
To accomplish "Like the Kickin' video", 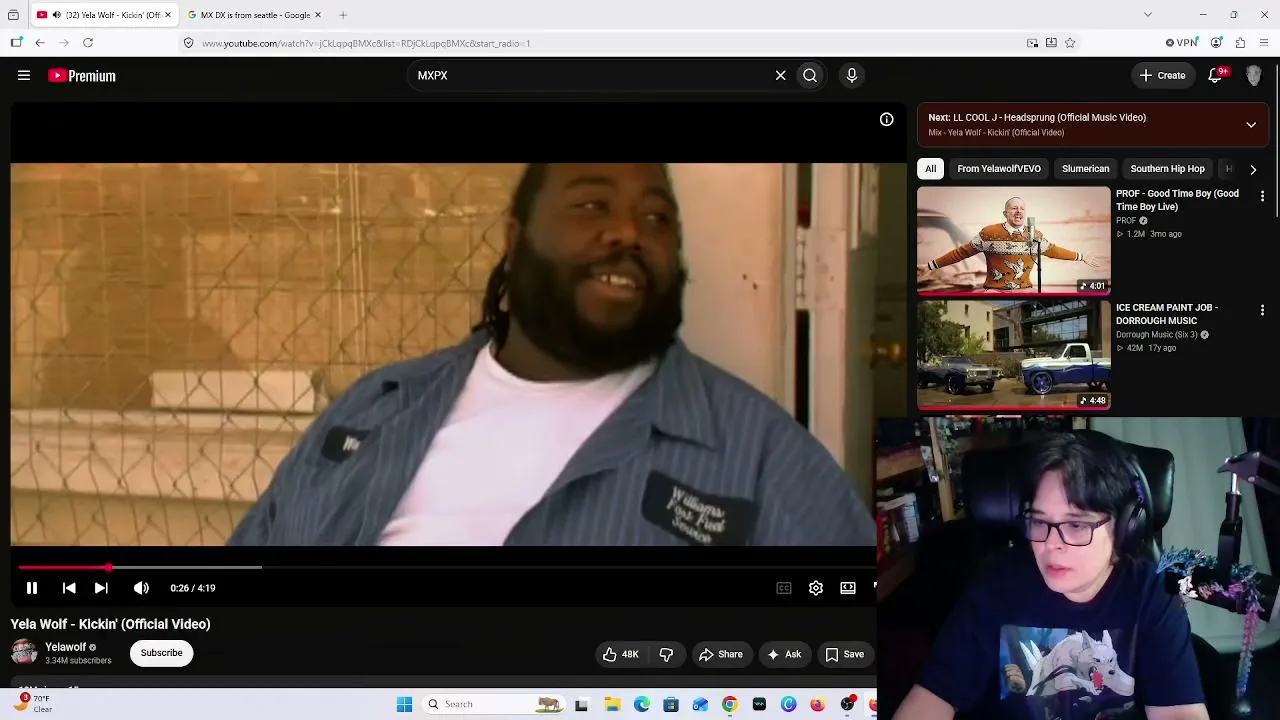I will pos(620,654).
